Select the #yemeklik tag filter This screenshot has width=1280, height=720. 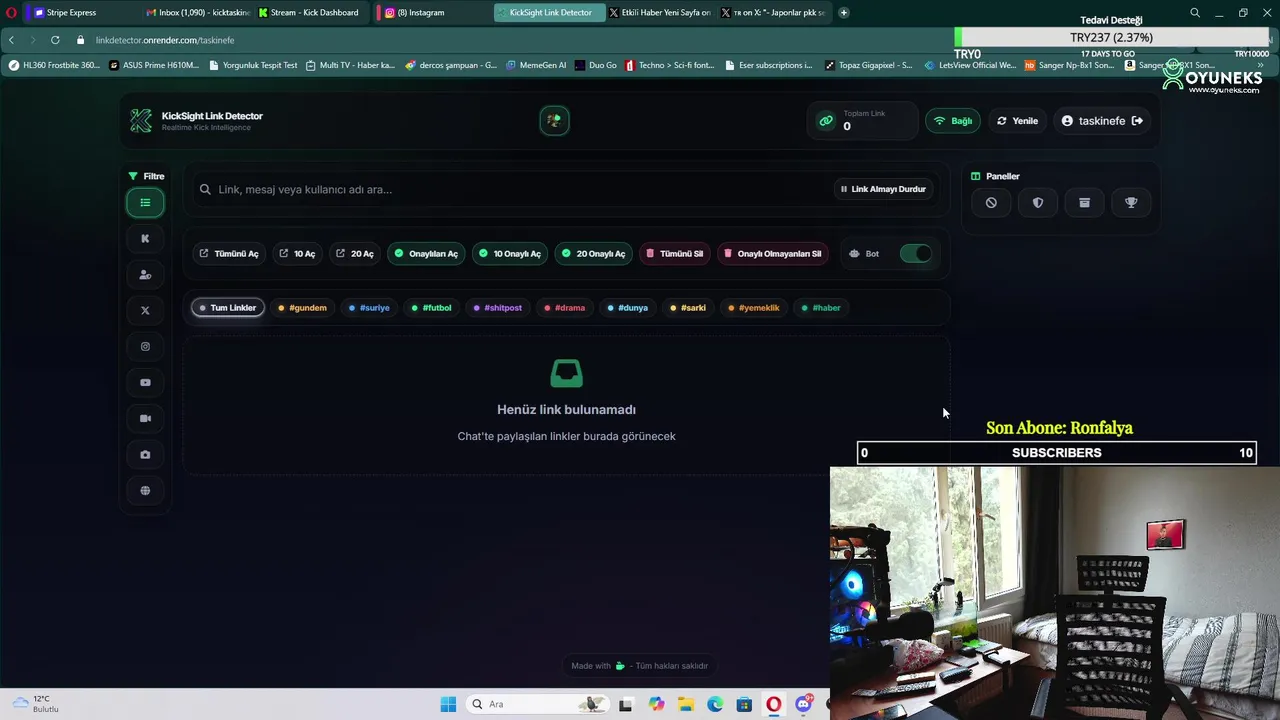point(753,308)
